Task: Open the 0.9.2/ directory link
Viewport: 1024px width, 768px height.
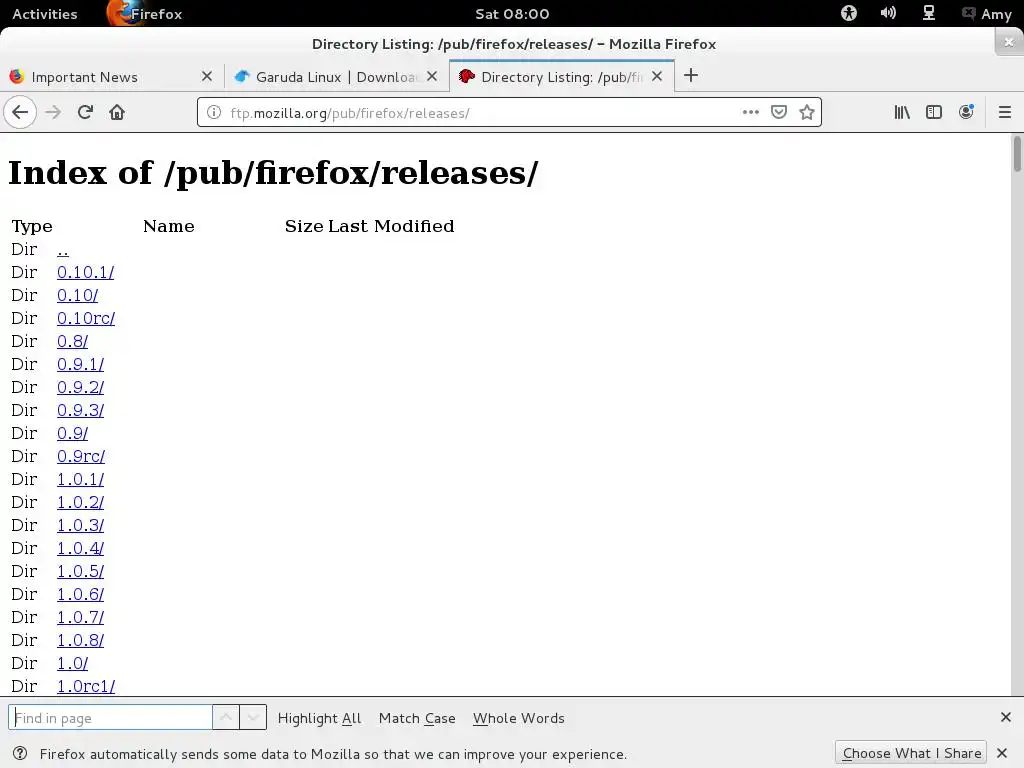Action: [80, 387]
